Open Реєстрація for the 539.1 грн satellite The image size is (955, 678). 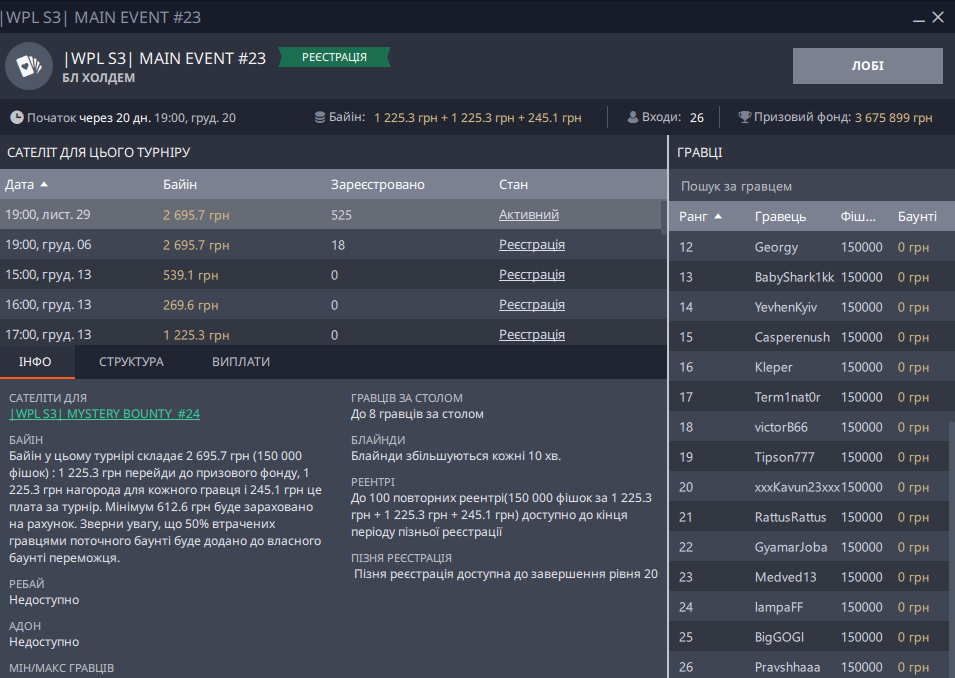[x=531, y=275]
